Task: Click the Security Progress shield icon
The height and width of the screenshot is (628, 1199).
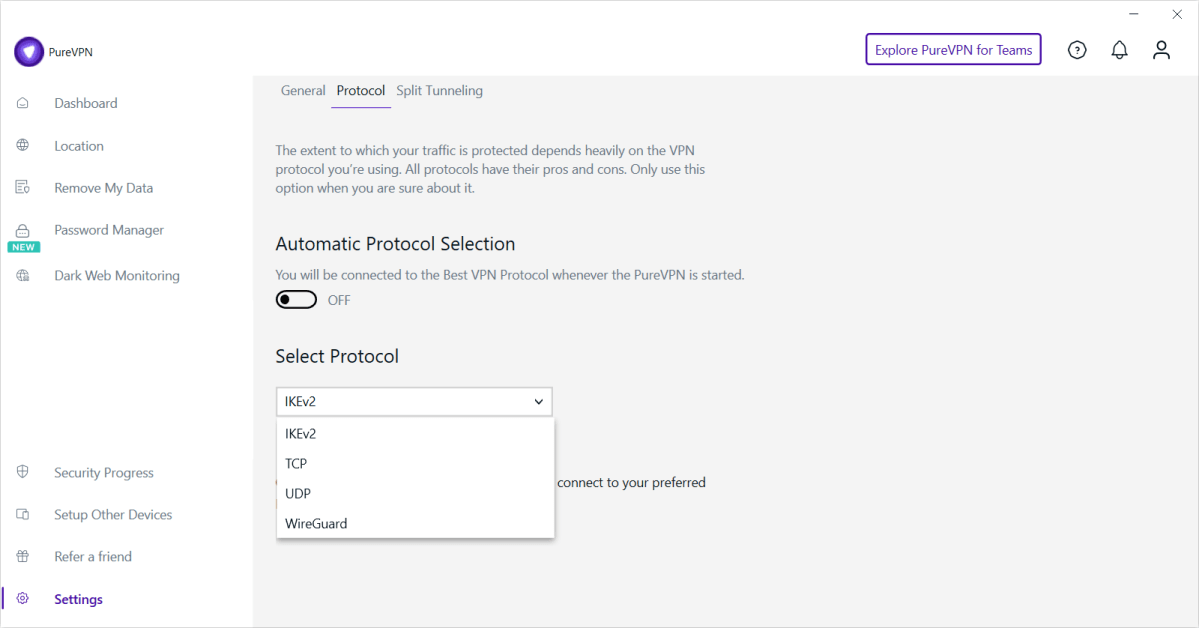Action: (x=23, y=472)
